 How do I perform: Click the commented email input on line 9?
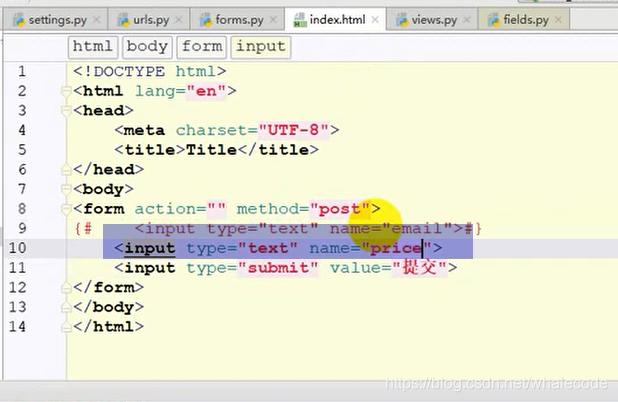[299, 229]
